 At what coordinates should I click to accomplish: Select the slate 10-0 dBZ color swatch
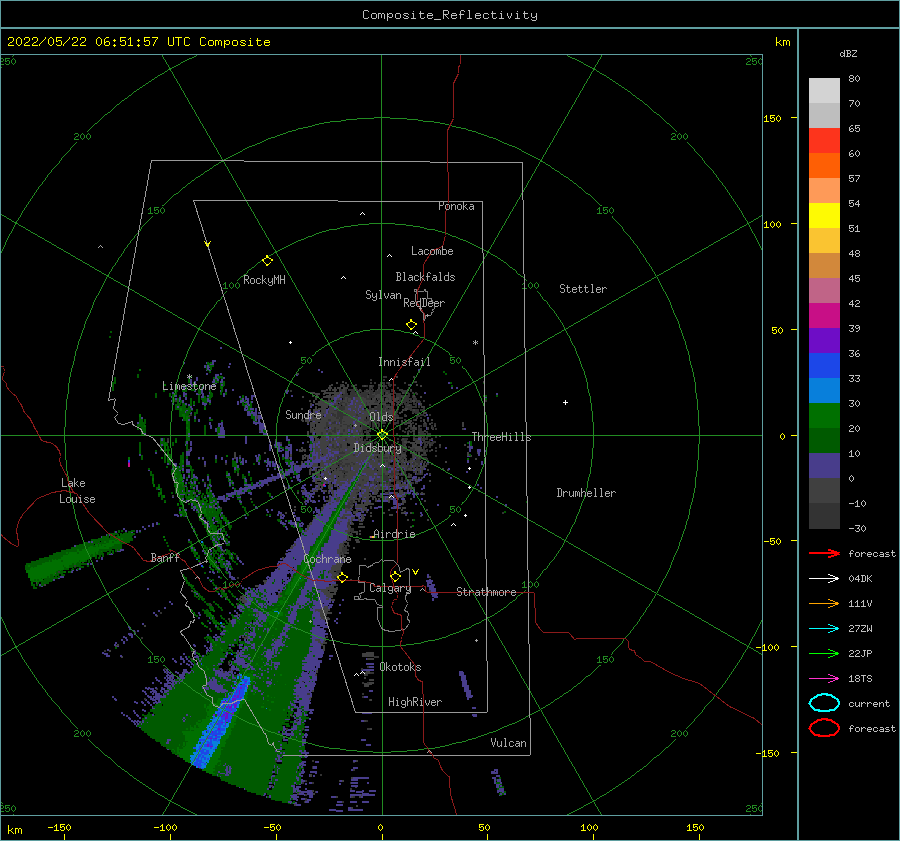824,465
